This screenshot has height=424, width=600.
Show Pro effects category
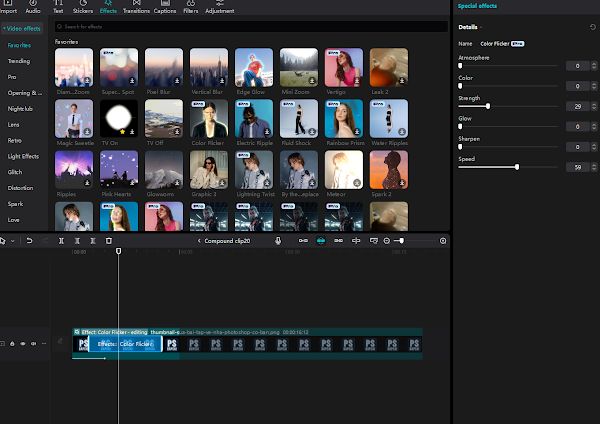coord(12,77)
